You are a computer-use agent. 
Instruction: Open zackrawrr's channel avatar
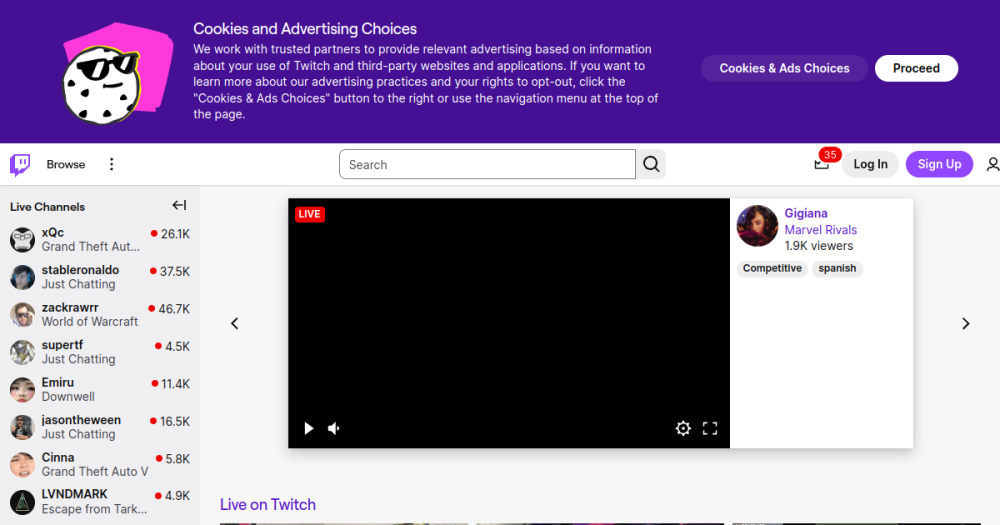pyautogui.click(x=22, y=315)
